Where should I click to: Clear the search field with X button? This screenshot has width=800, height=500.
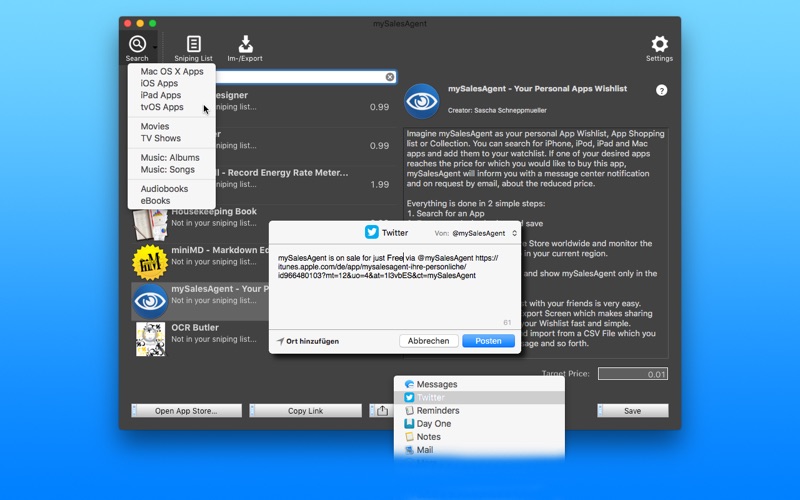point(390,77)
